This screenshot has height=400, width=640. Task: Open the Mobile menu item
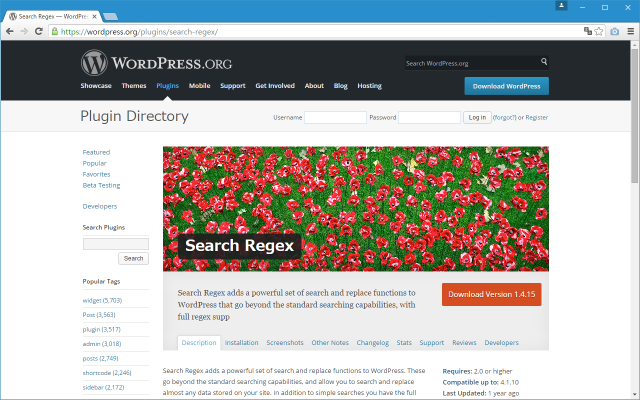199,86
